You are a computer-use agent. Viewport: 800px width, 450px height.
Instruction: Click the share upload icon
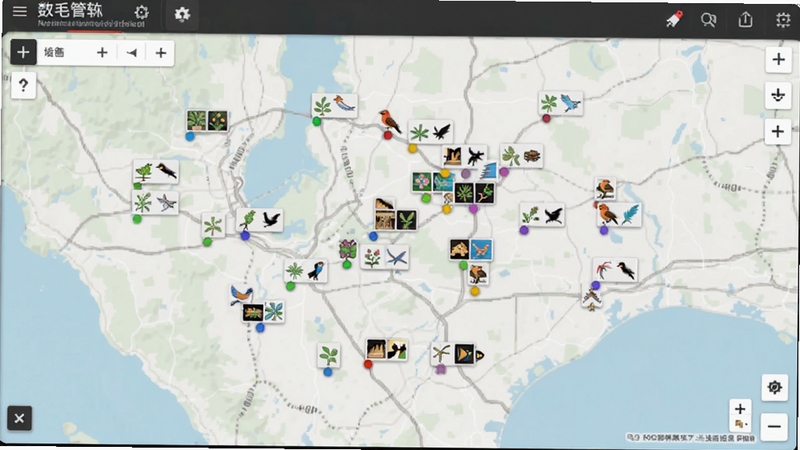click(x=745, y=19)
